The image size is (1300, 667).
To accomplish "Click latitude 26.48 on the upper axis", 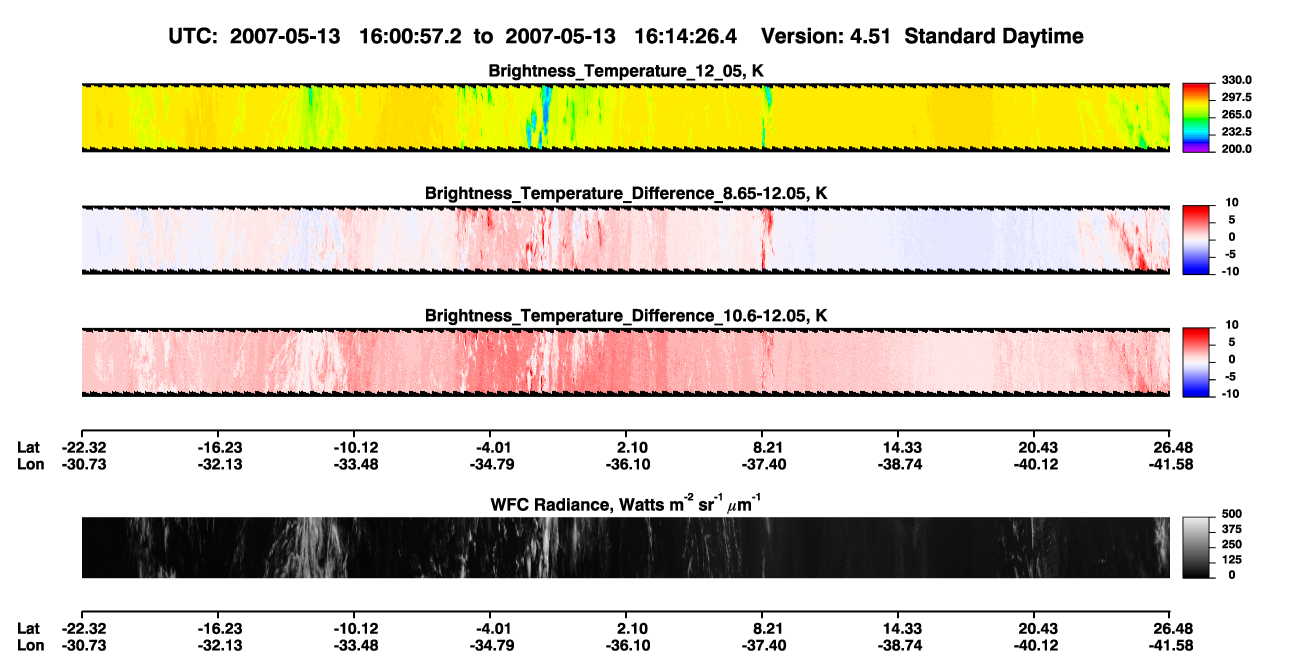I will 1172,448.
